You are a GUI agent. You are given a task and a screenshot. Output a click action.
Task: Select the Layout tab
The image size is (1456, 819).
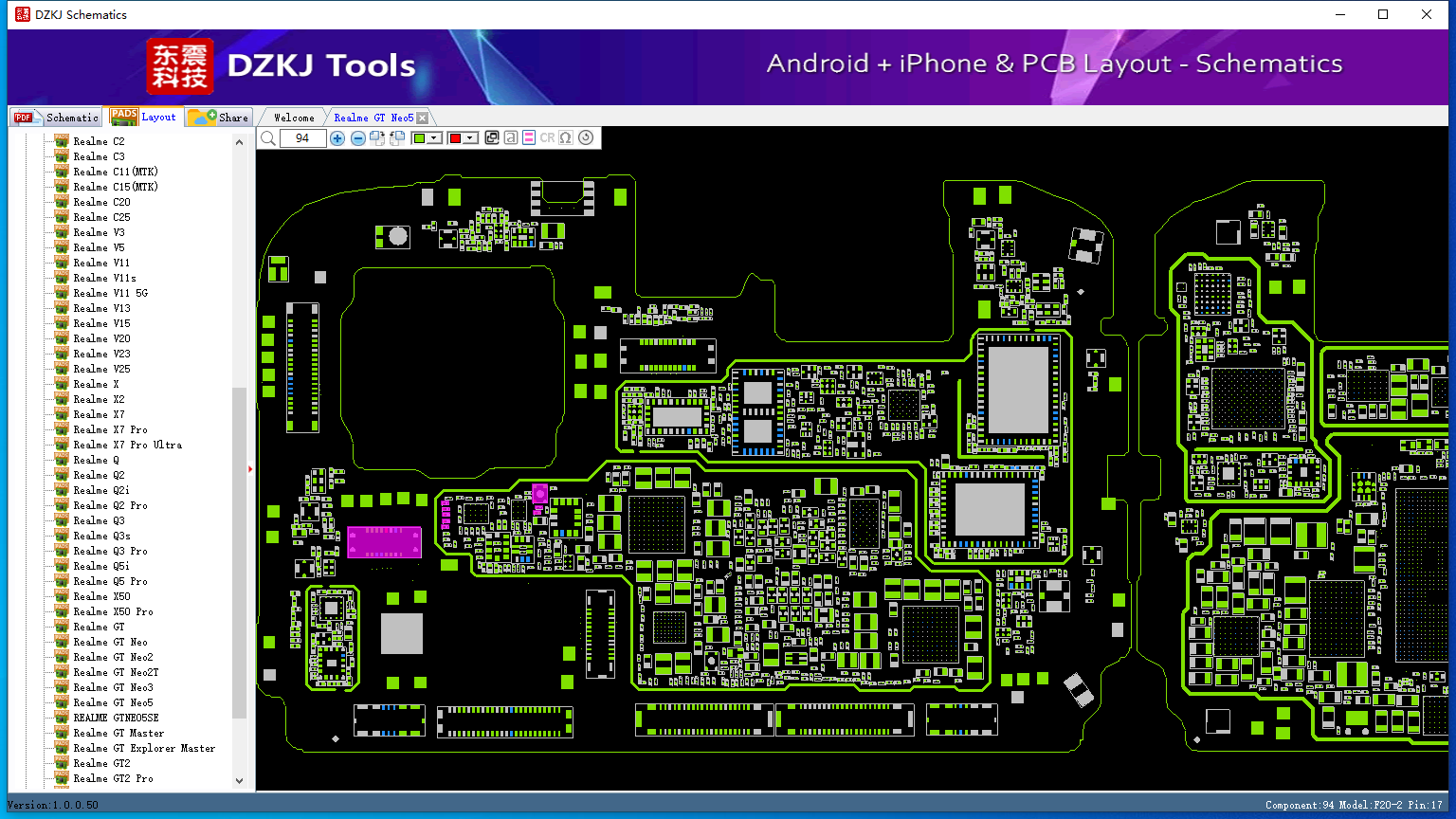(x=143, y=117)
